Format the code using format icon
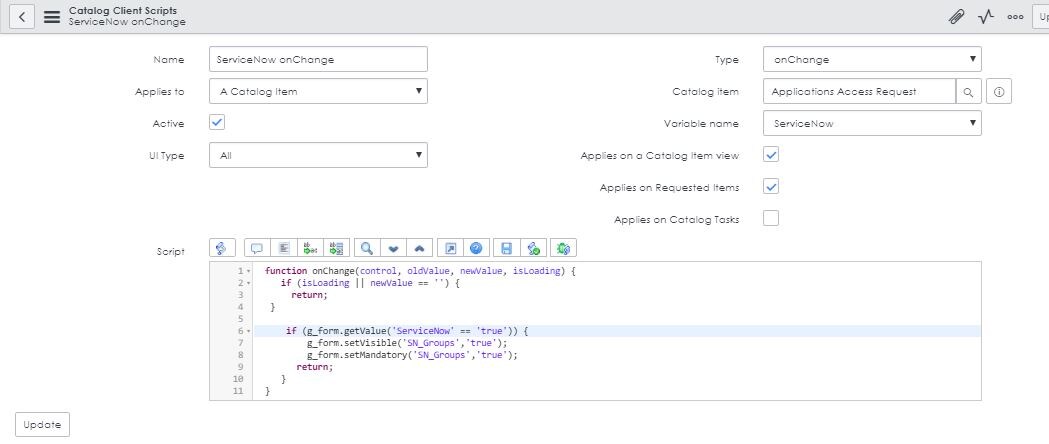This screenshot has height=444, width=1049. pyautogui.click(x=284, y=248)
